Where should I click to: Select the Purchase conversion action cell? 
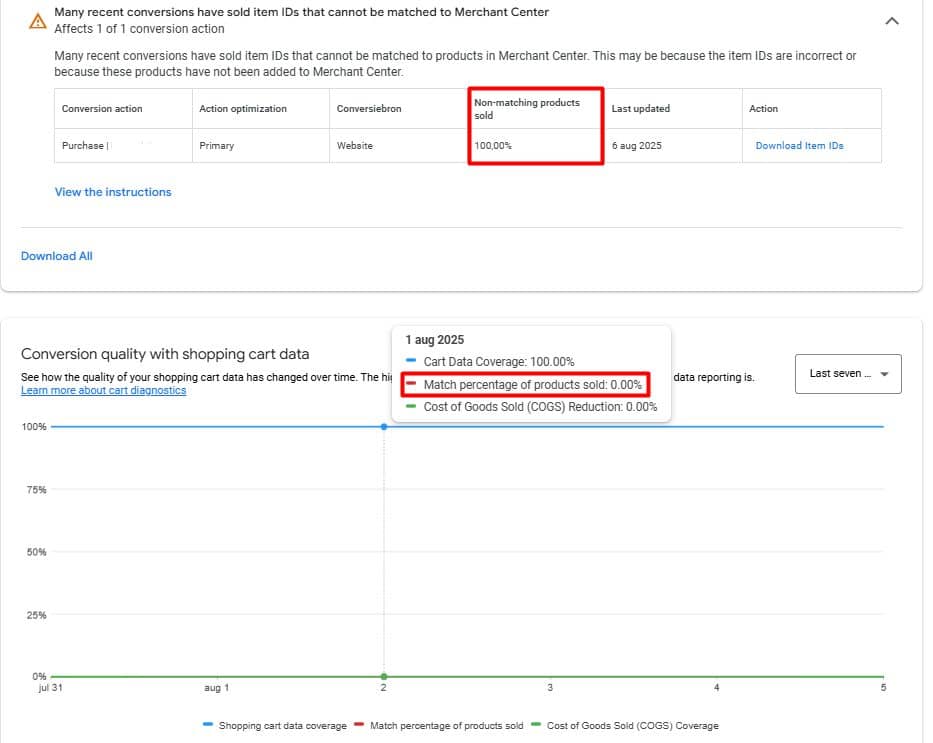click(84, 146)
